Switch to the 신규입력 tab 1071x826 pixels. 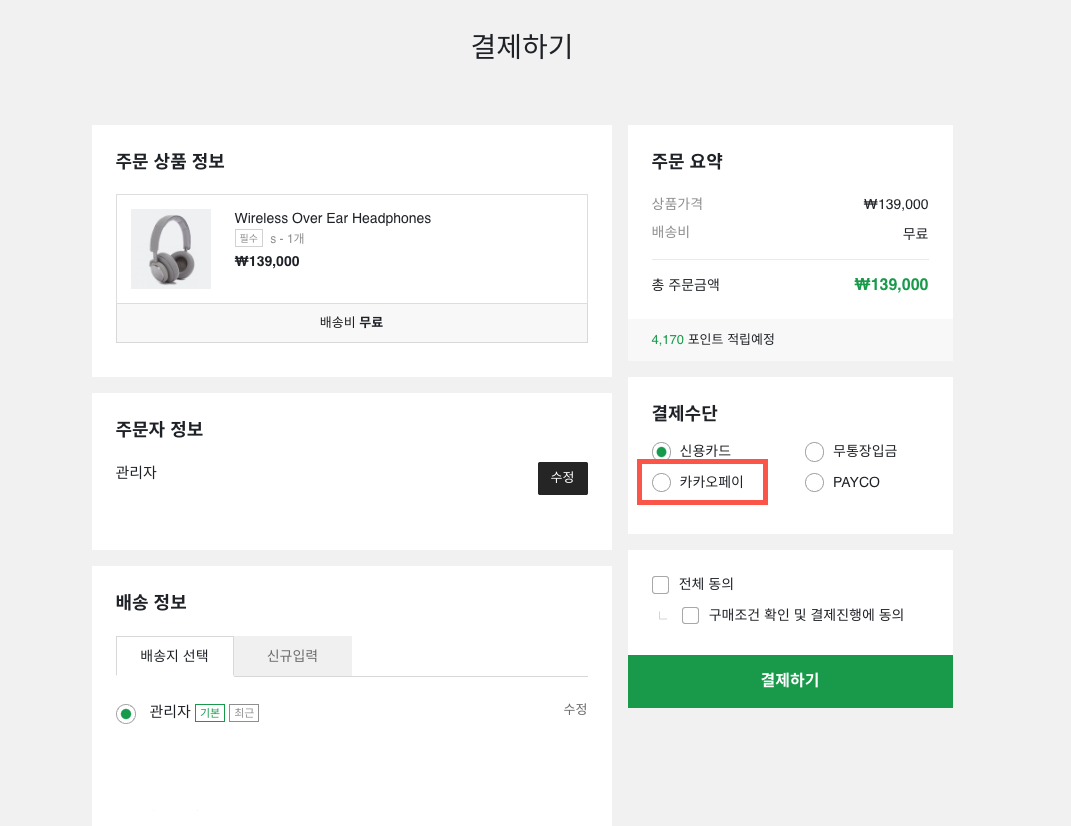coord(292,656)
